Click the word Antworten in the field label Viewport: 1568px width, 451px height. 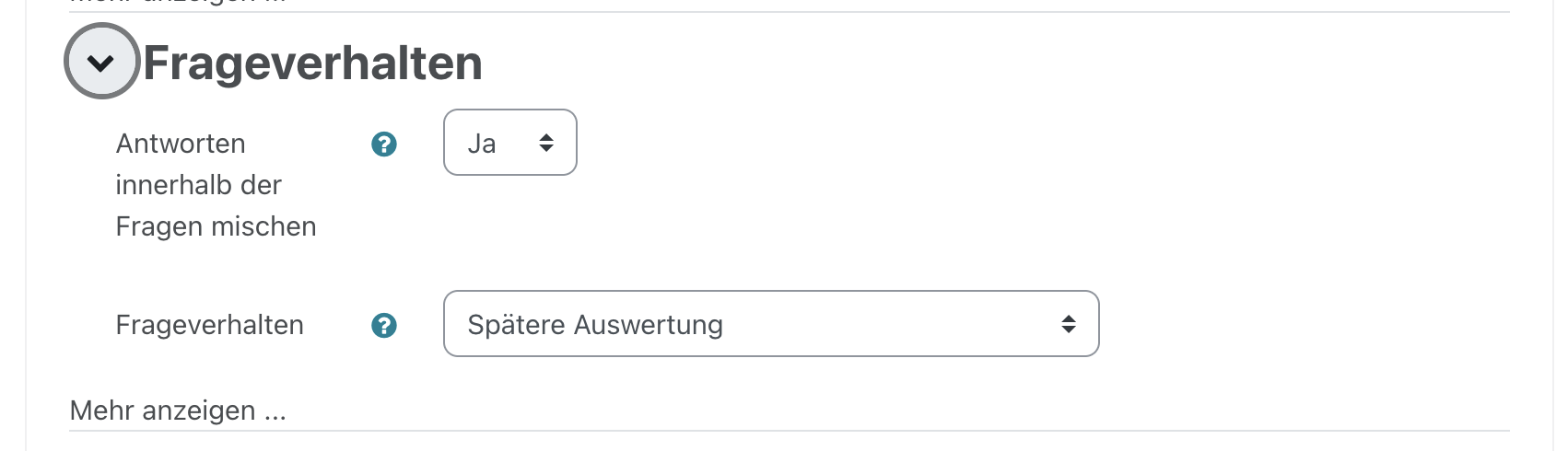[x=181, y=144]
